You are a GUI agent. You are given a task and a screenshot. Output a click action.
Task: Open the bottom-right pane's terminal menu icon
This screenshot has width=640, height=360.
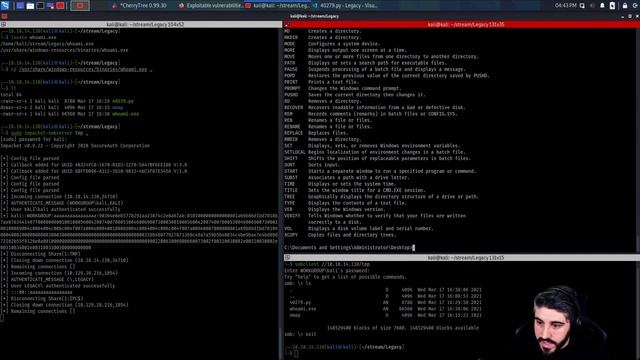coord(287,258)
